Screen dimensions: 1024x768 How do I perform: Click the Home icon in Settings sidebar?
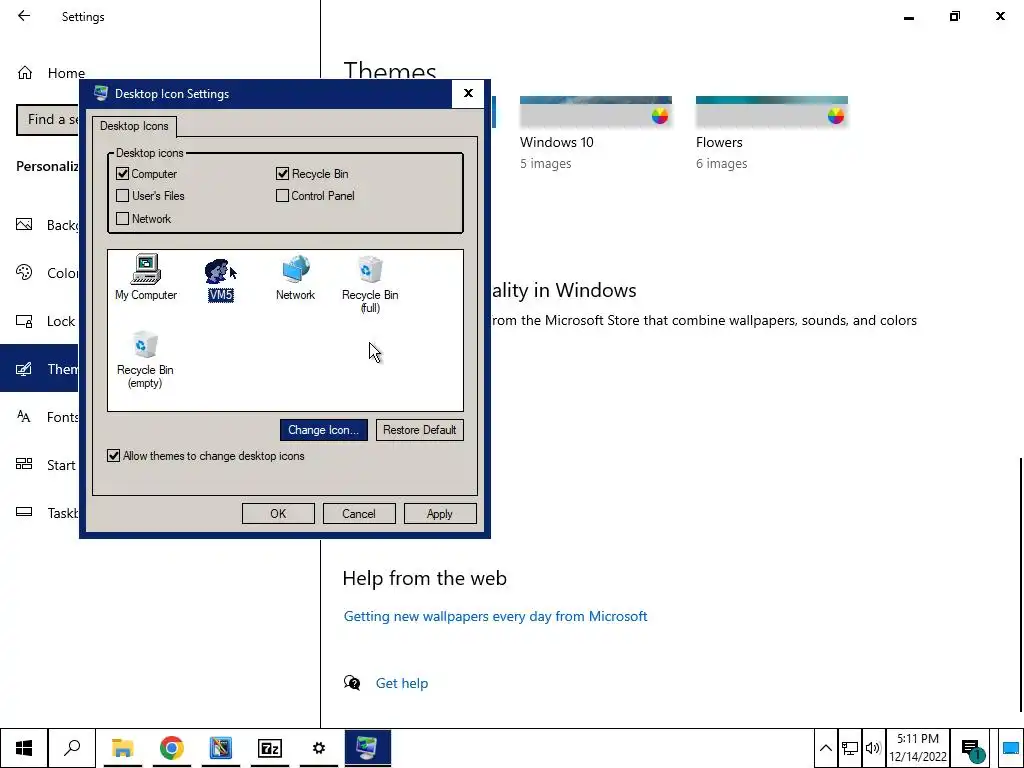pyautogui.click(x=25, y=72)
